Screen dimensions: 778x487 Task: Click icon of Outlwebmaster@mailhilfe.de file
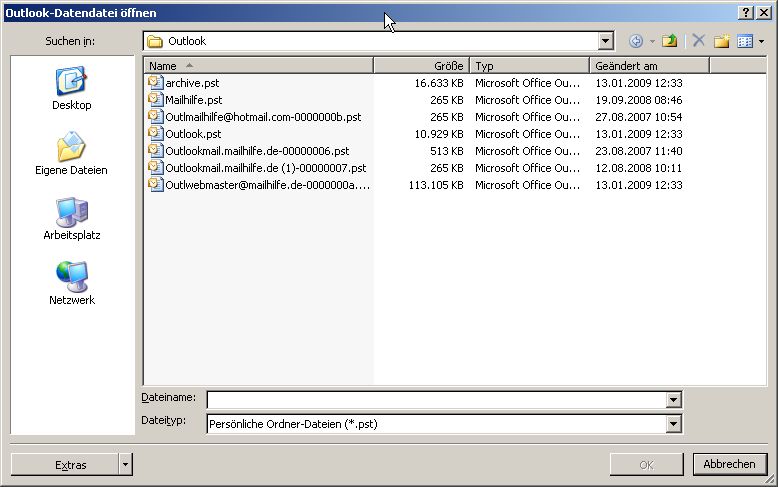coord(155,184)
